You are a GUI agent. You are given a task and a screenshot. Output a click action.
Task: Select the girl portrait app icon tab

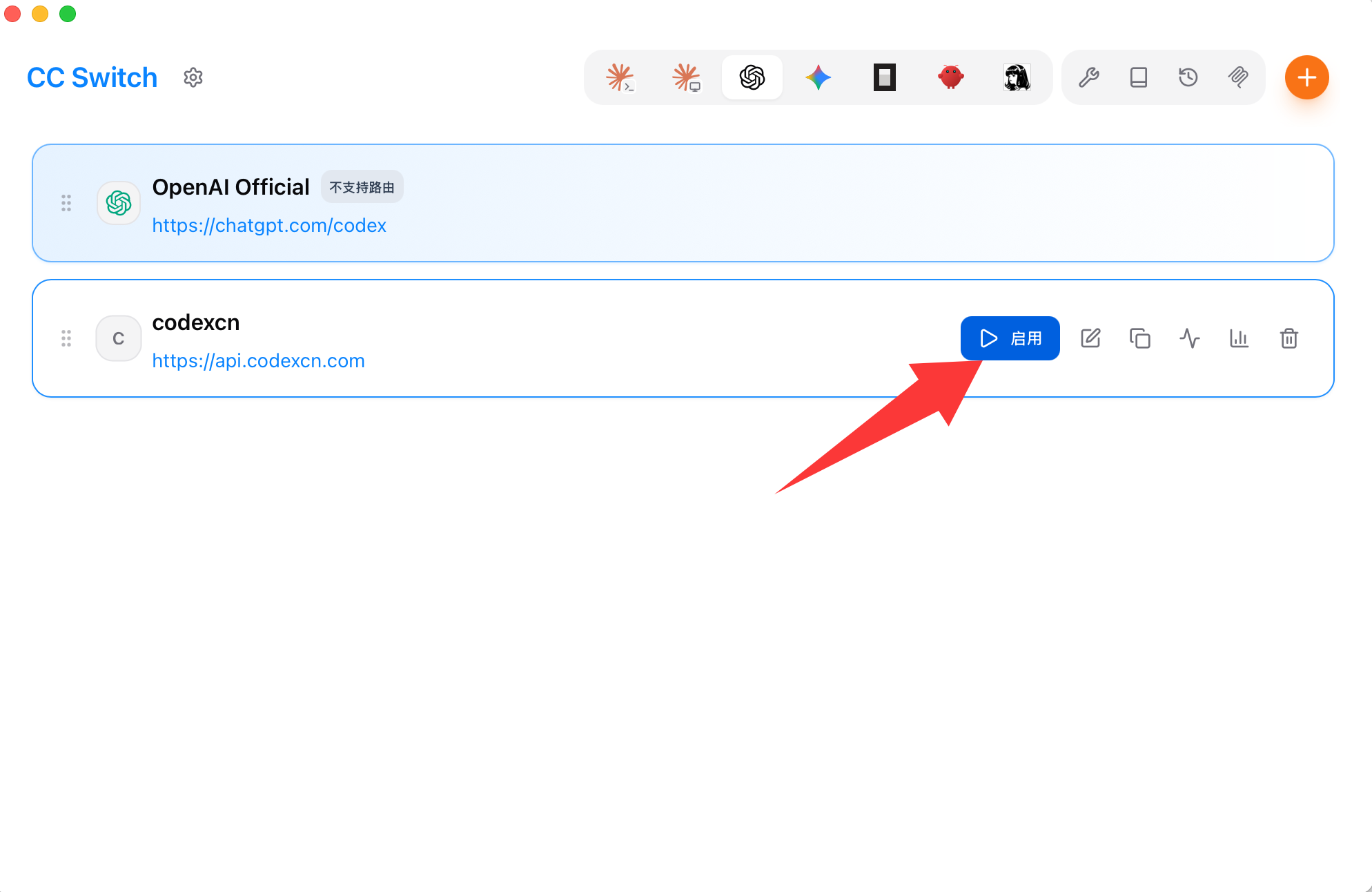1017,77
